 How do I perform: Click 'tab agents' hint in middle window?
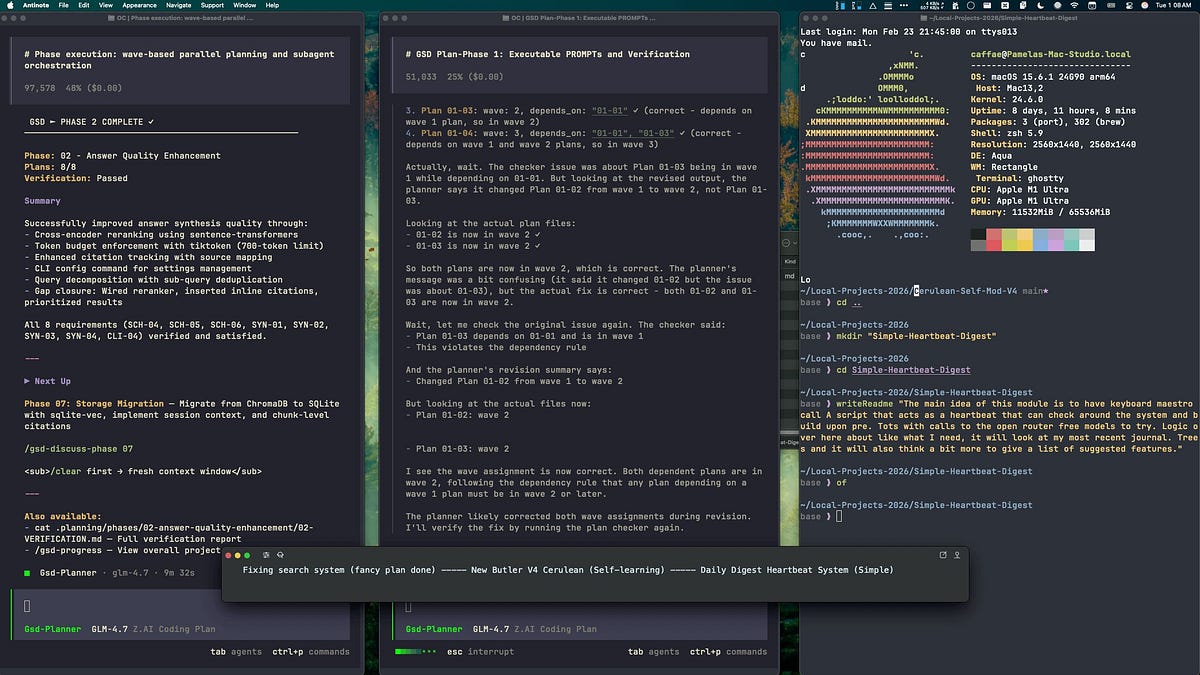click(x=651, y=652)
